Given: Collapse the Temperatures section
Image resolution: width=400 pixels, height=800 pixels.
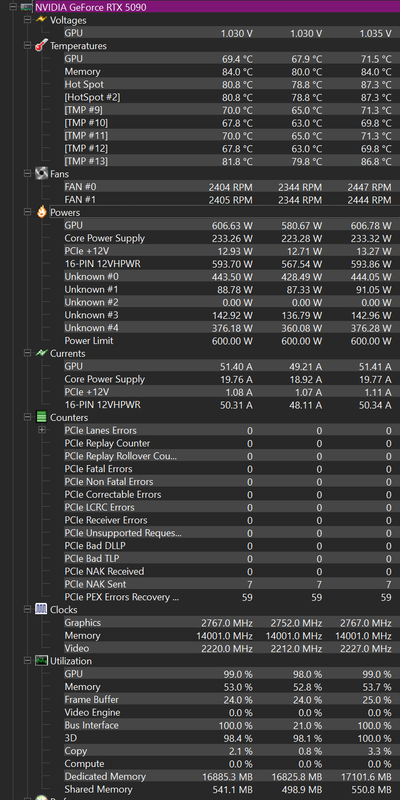Looking at the screenshot, I should point(27,45).
